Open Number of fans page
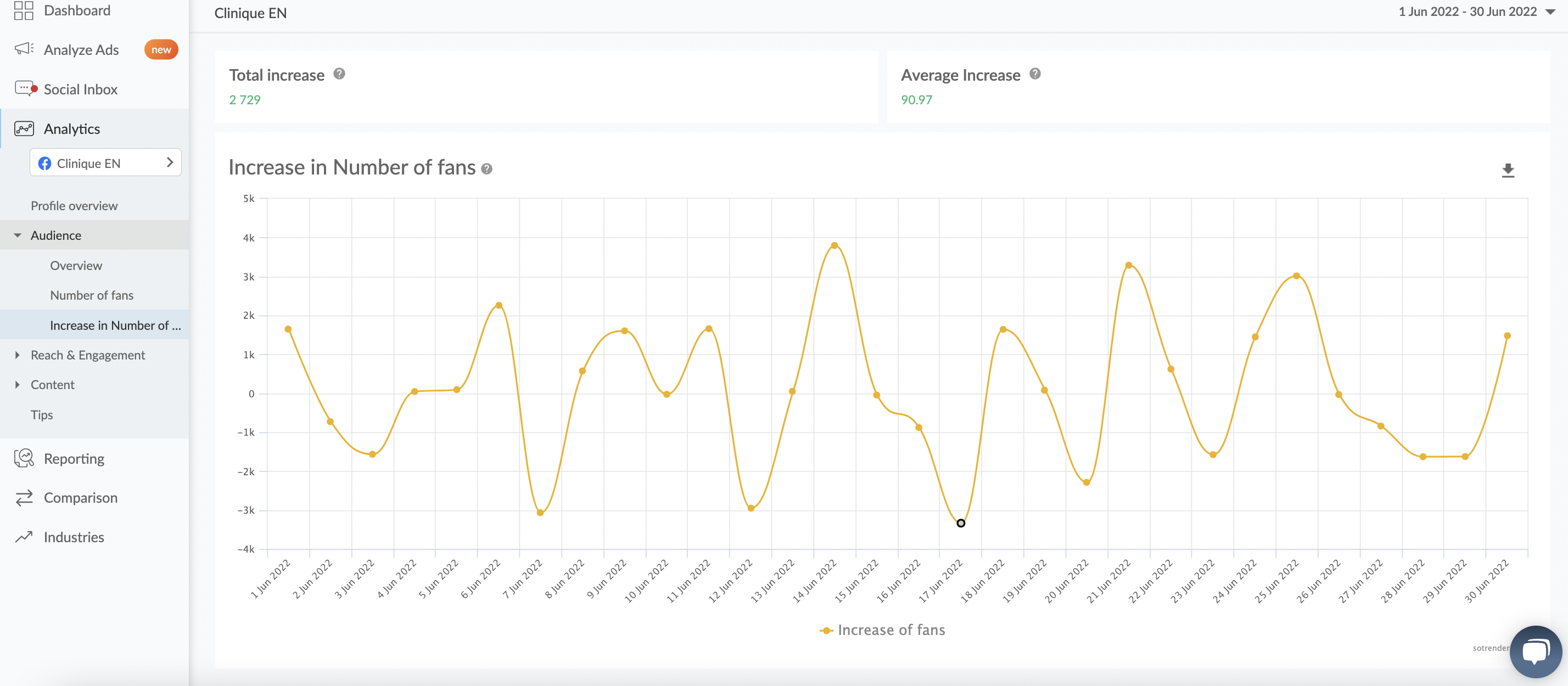The height and width of the screenshot is (686, 1568). coord(91,295)
